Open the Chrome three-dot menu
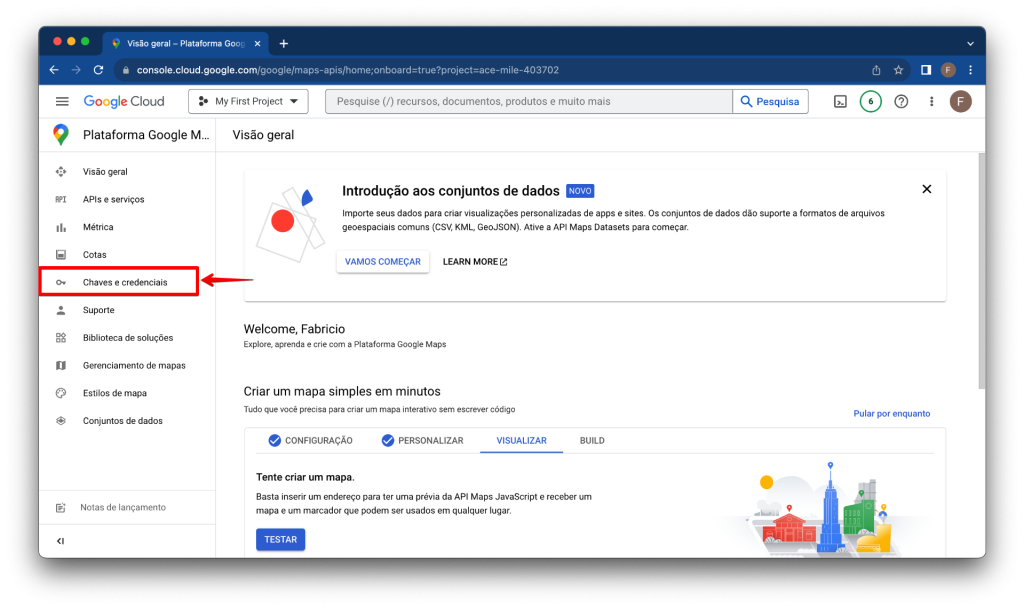 click(x=970, y=70)
